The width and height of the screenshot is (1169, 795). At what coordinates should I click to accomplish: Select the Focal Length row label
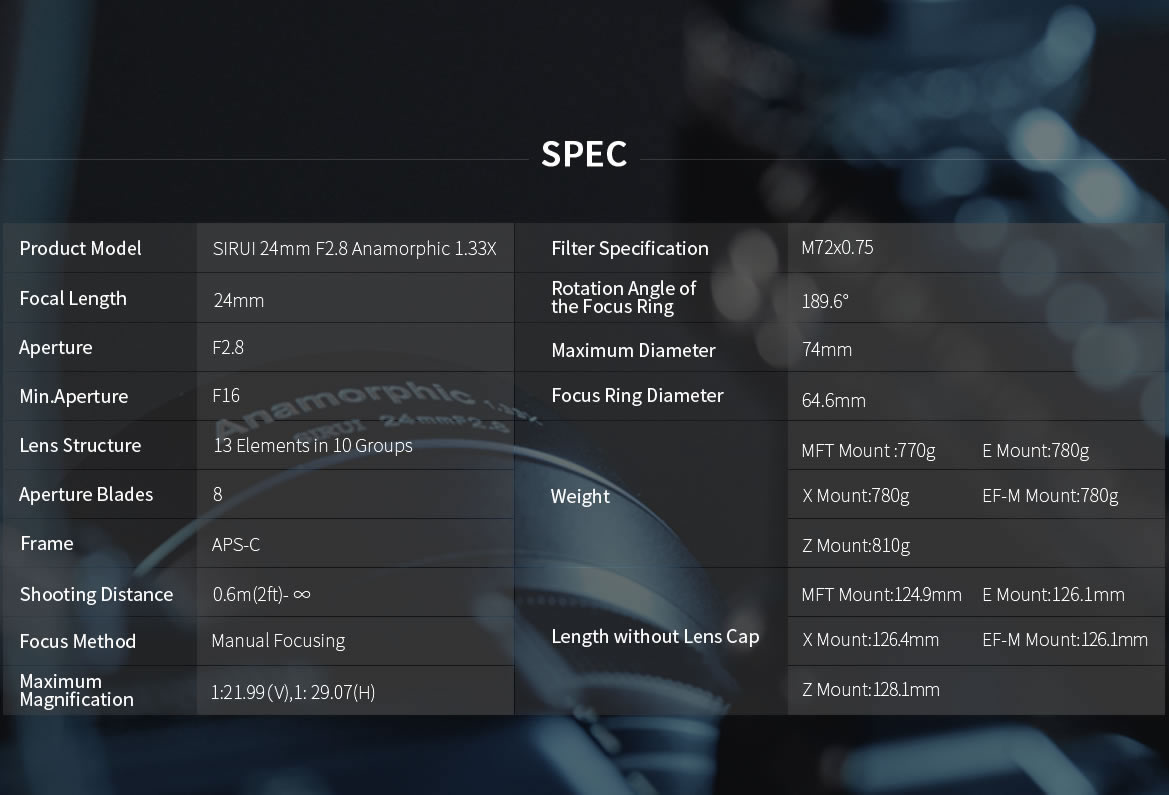click(73, 298)
